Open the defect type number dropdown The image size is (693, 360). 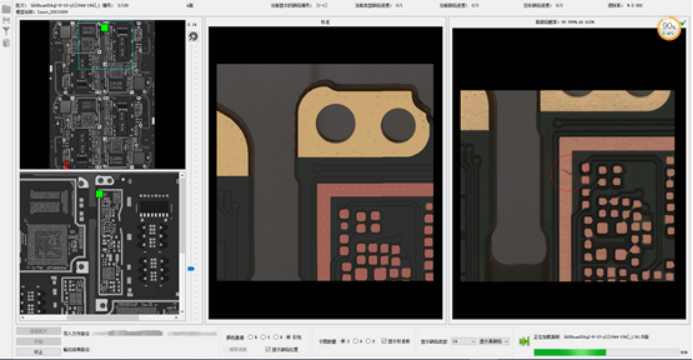463,341
